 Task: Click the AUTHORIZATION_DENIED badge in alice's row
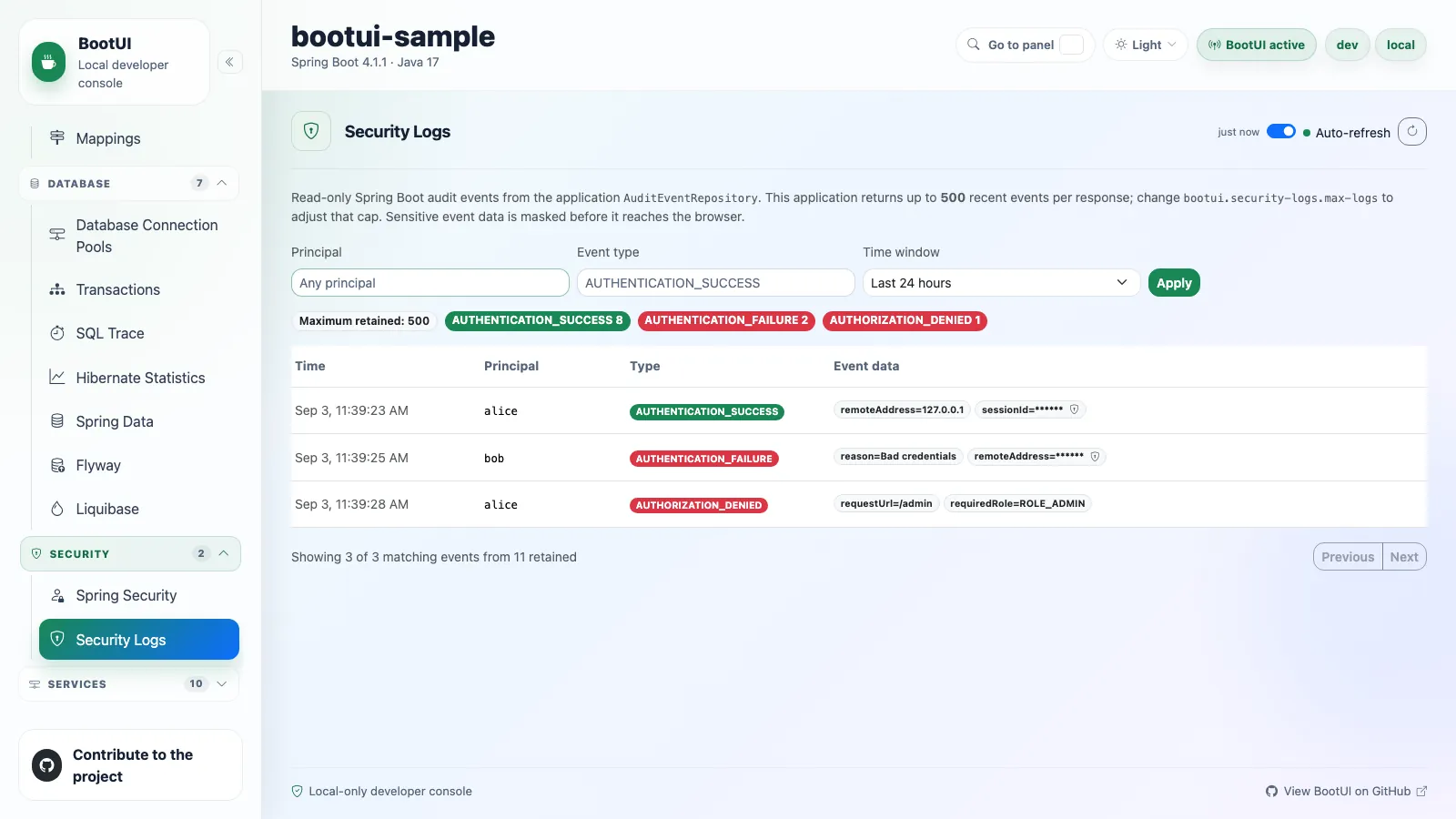(x=699, y=505)
